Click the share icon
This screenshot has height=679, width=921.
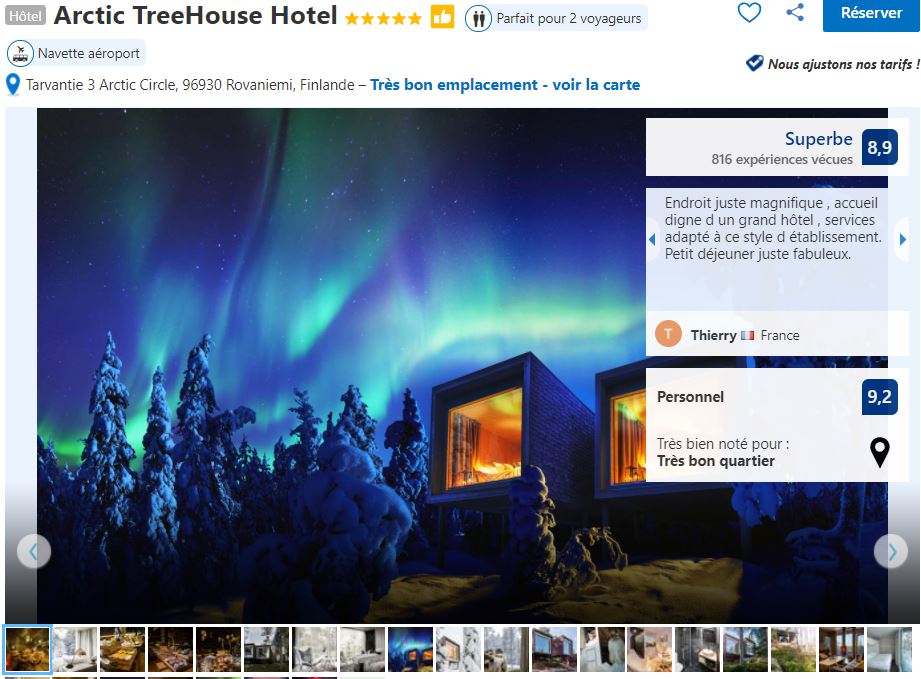click(x=795, y=12)
